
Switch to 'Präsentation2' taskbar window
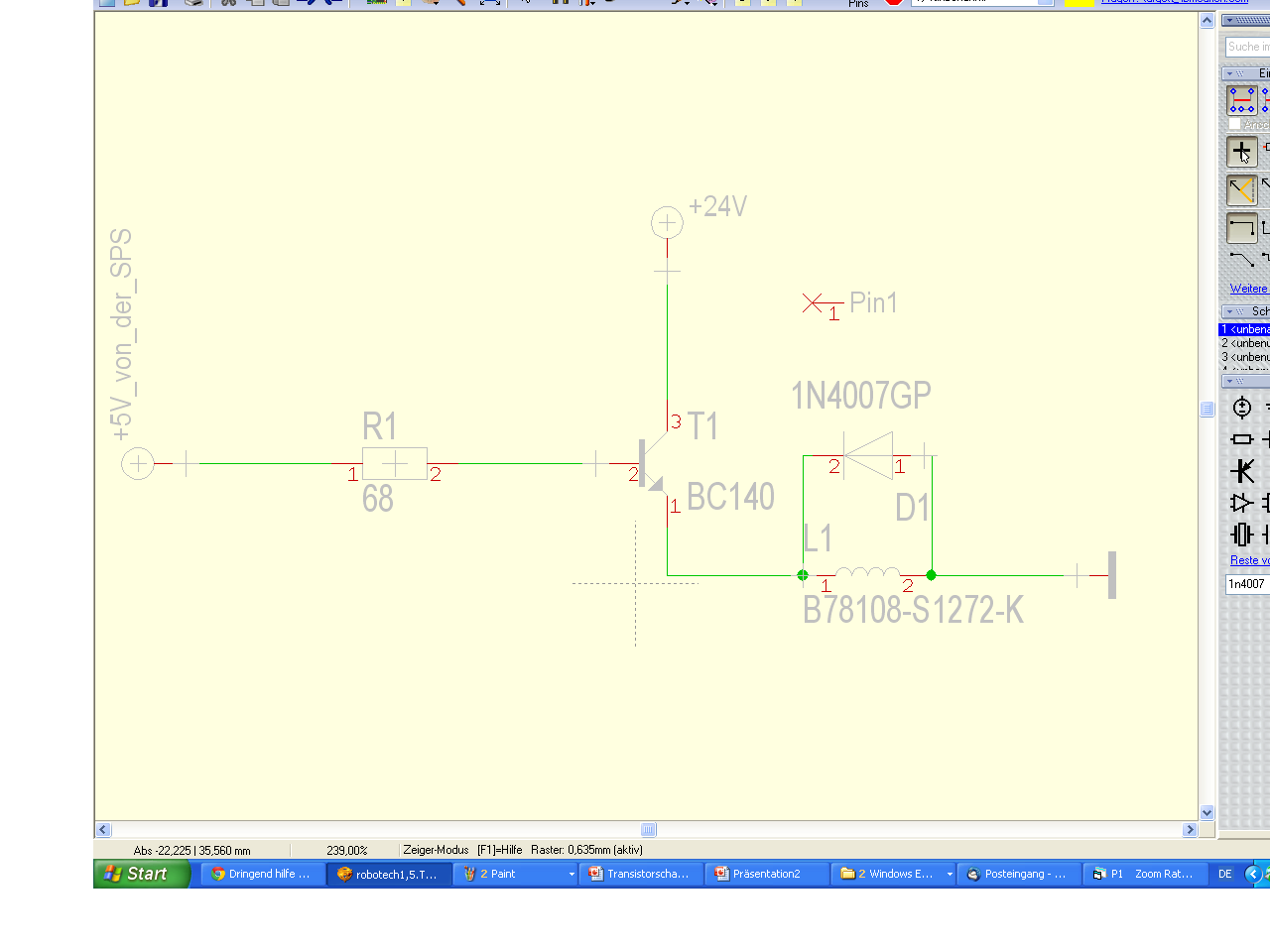(x=767, y=874)
